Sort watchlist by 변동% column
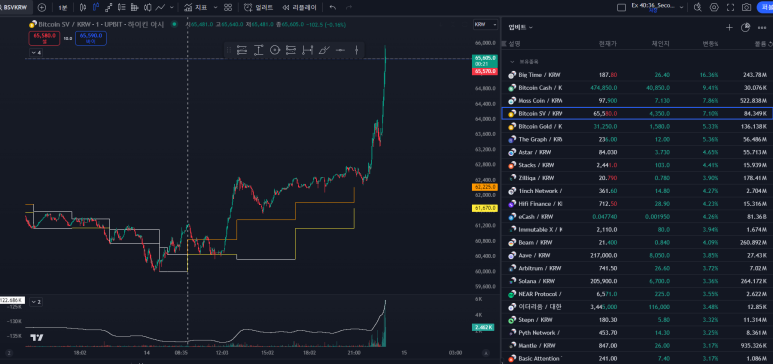This screenshot has width=773, height=364. point(710,44)
